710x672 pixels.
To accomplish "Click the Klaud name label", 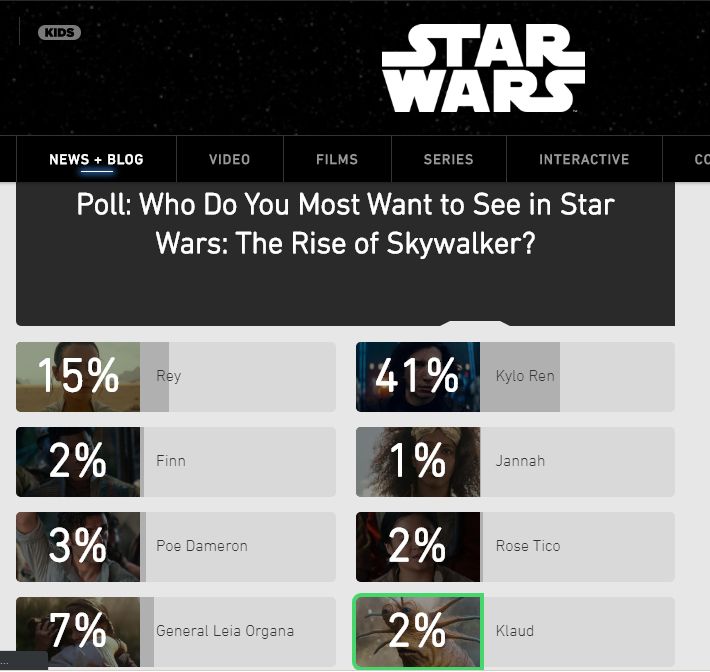I will point(515,631).
